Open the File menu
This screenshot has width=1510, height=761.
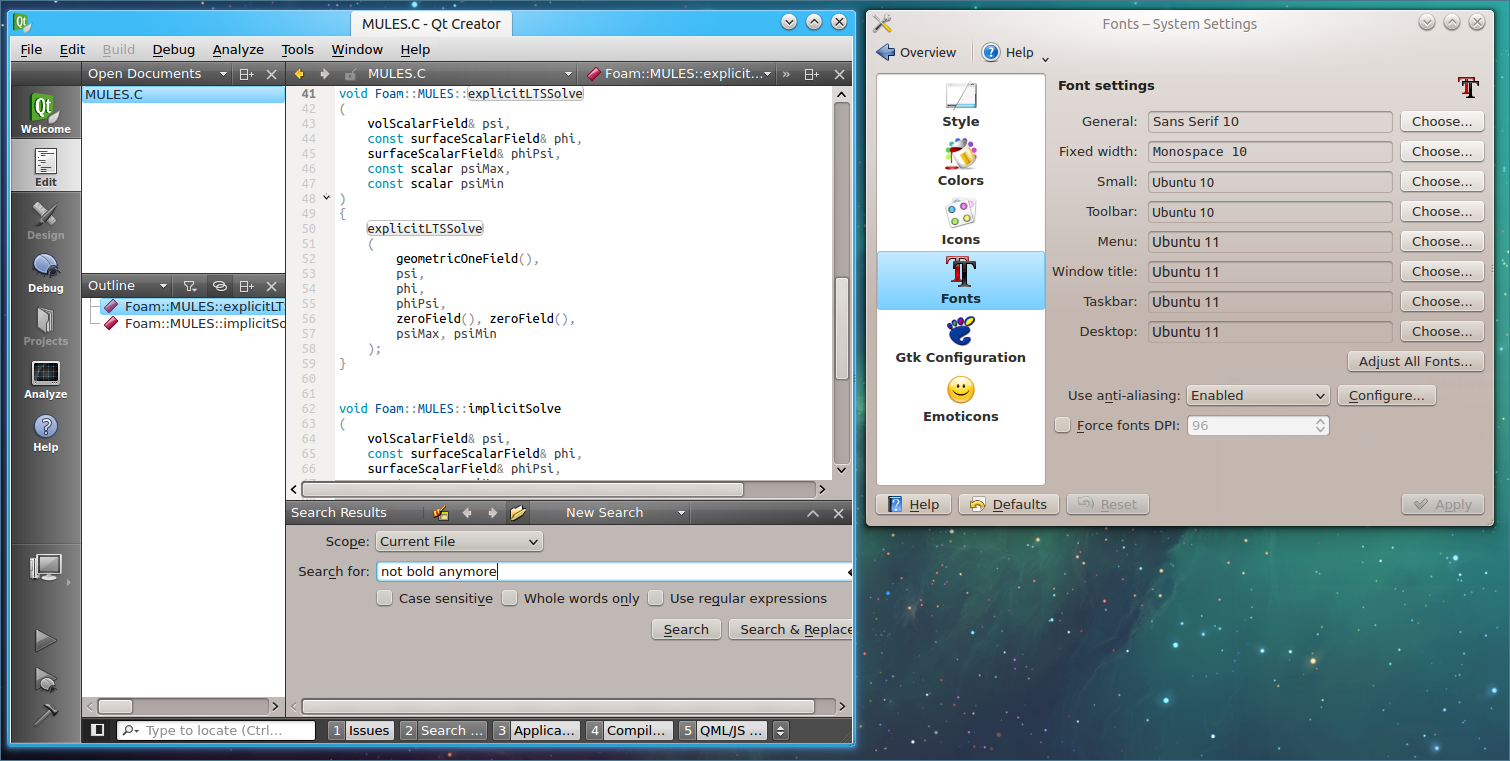pyautogui.click(x=31, y=49)
